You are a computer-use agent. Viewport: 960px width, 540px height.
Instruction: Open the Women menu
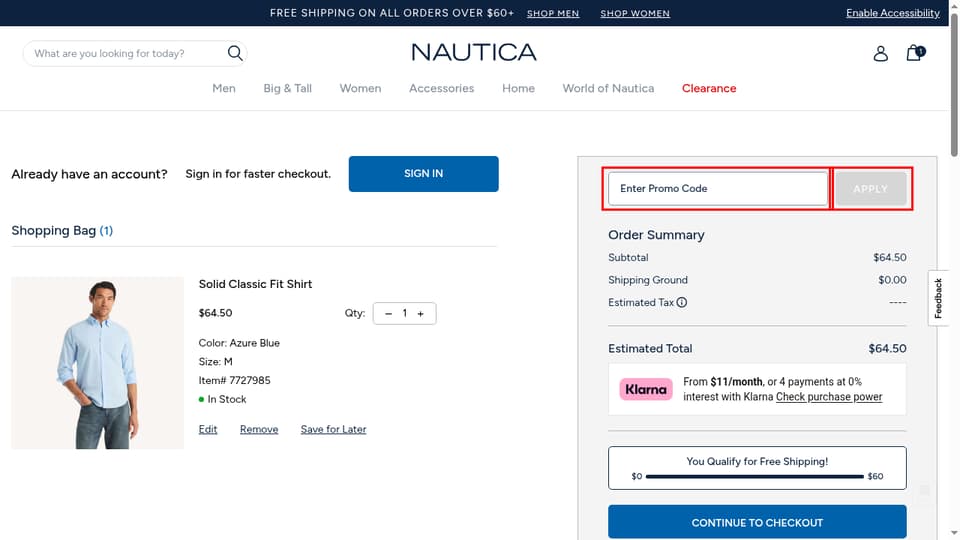361,88
